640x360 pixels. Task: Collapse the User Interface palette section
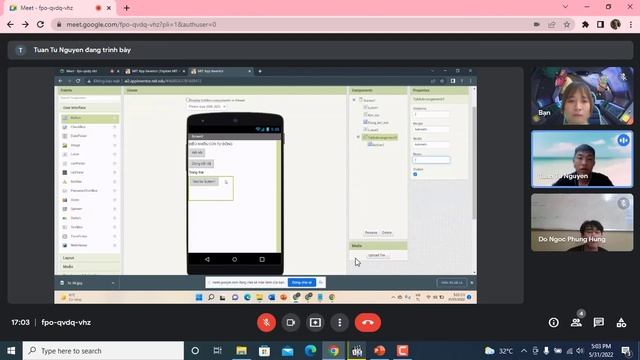point(90,108)
